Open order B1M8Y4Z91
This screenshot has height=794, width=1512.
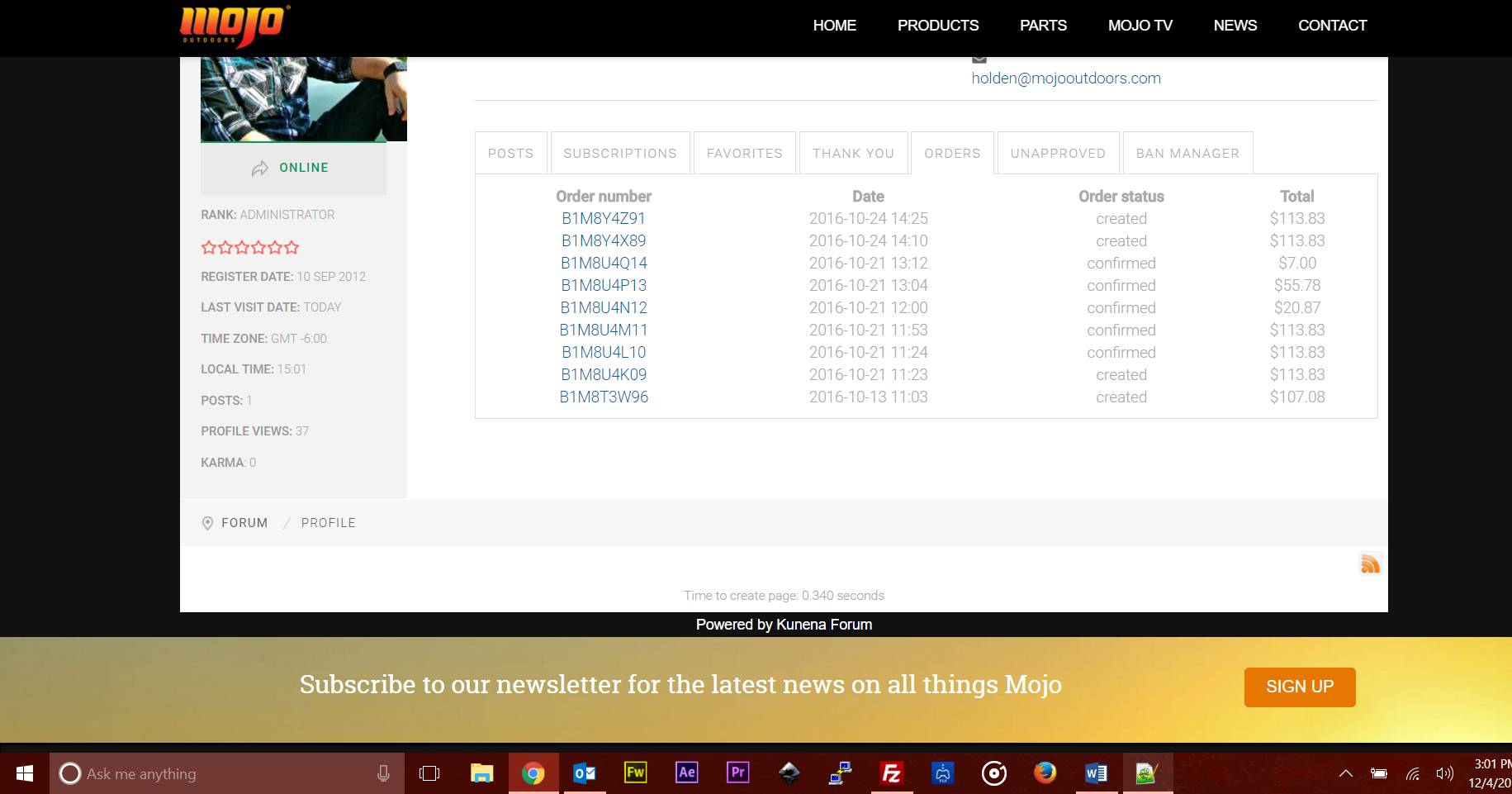pos(604,218)
